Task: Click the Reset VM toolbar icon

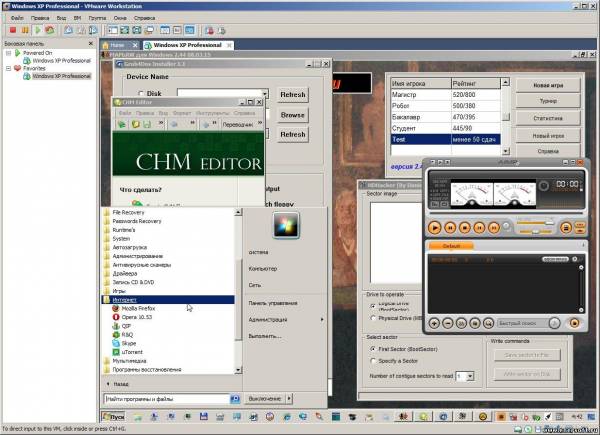Action: coord(49,30)
